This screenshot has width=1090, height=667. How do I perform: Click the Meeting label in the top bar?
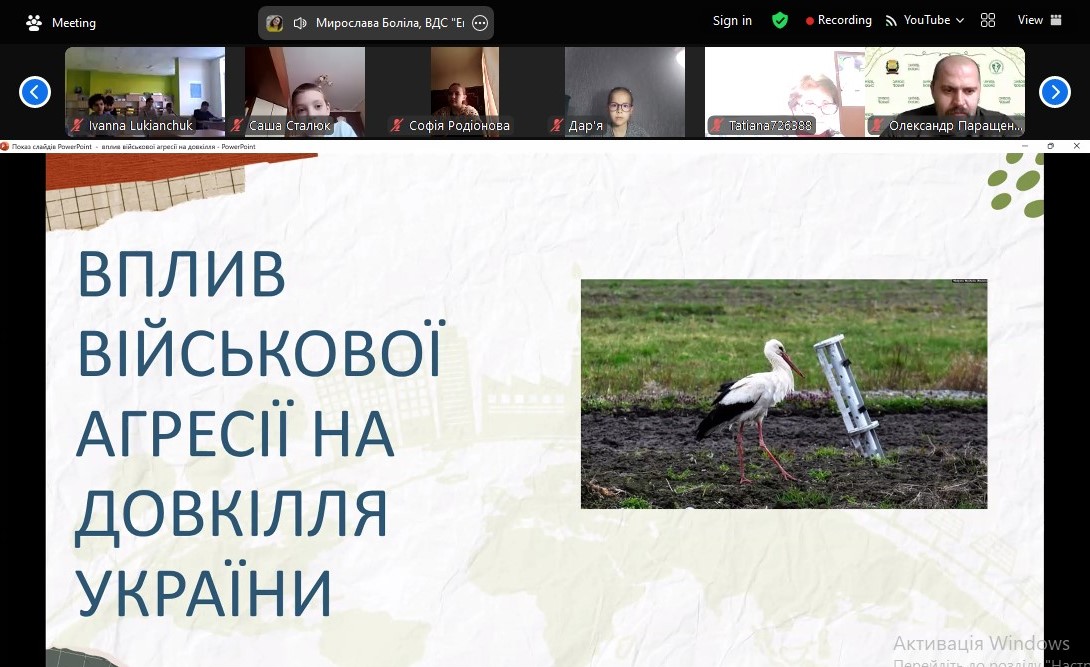[74, 23]
